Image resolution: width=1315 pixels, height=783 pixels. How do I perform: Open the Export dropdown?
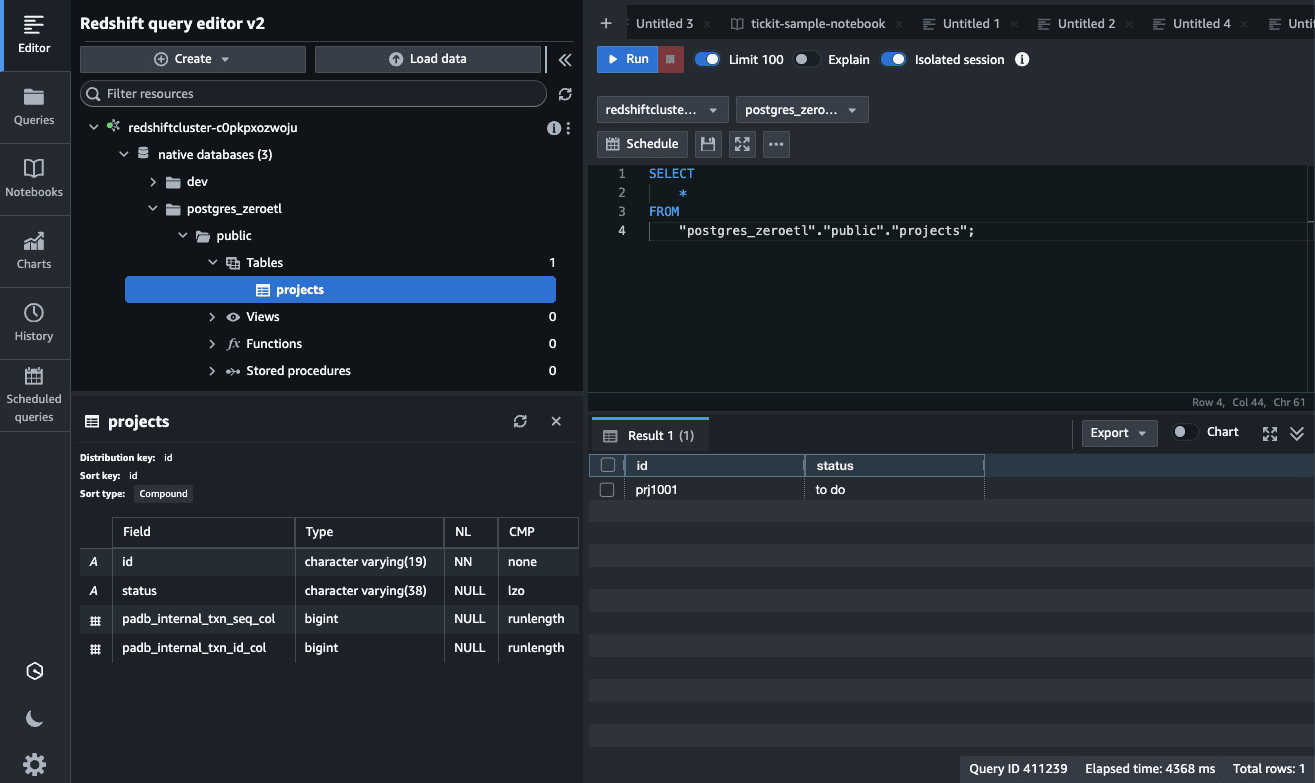1119,433
